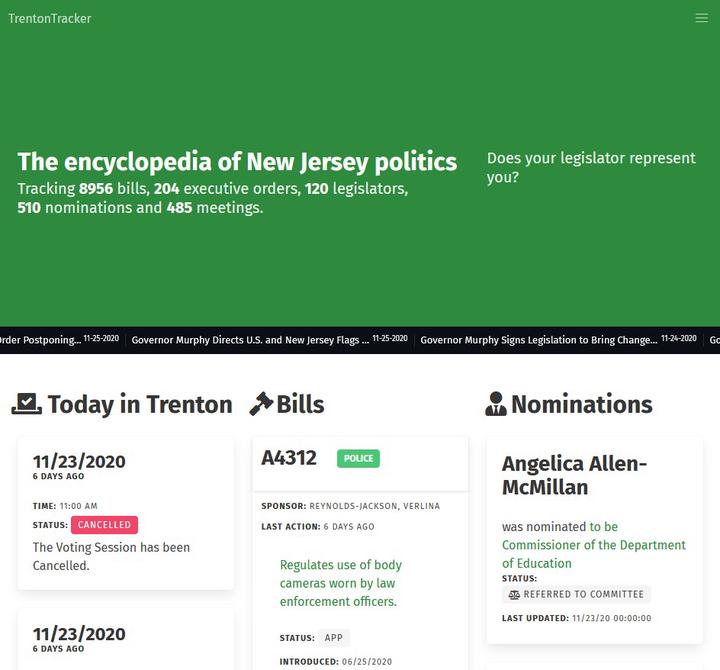Open bill A4312 heading
720x670 pixels.
(289, 458)
